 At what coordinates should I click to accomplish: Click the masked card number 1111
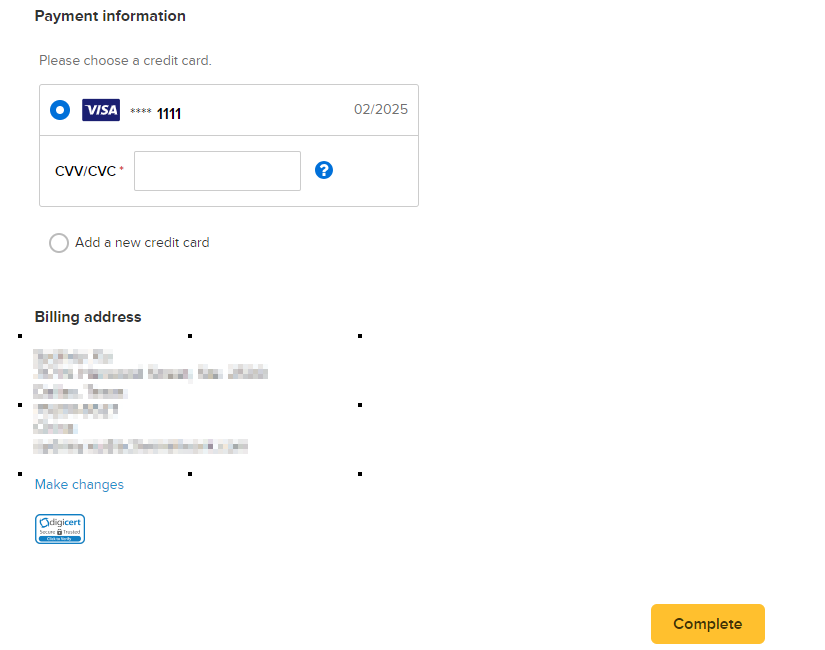[x=156, y=112]
